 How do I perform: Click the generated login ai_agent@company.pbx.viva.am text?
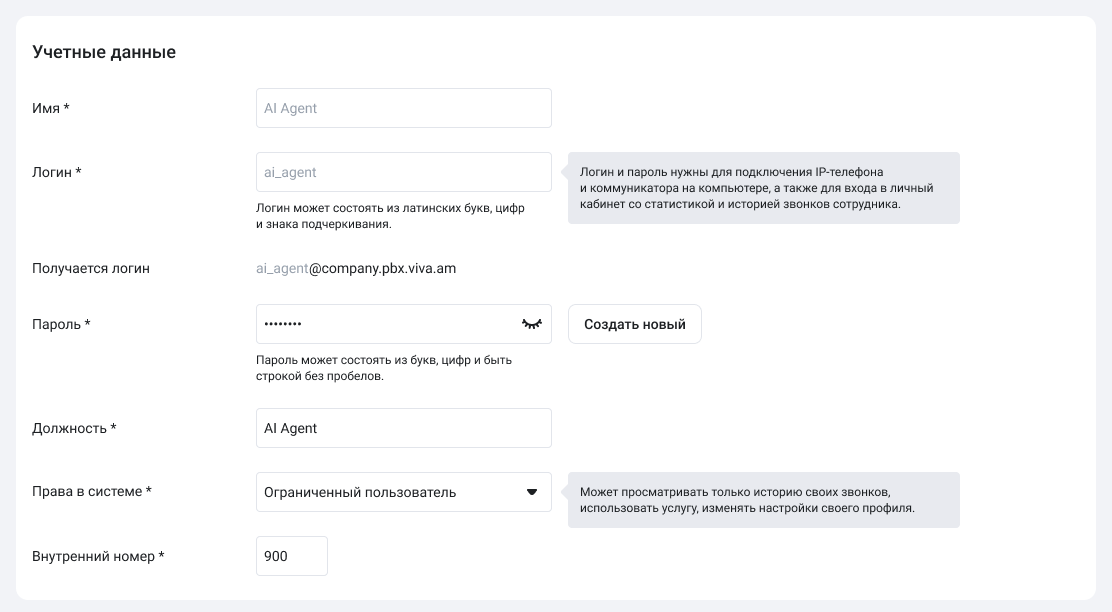pyautogui.click(x=356, y=269)
